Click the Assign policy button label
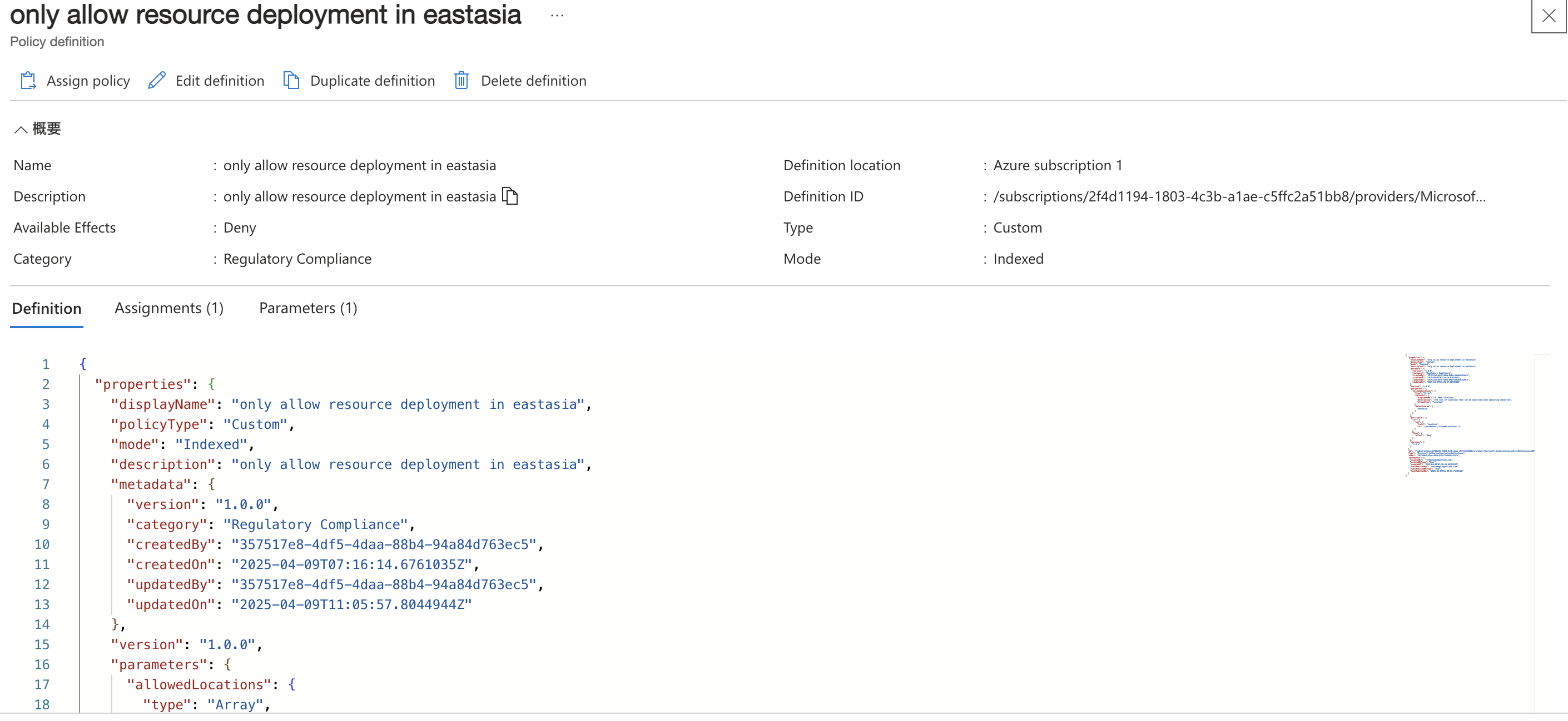 [x=88, y=80]
